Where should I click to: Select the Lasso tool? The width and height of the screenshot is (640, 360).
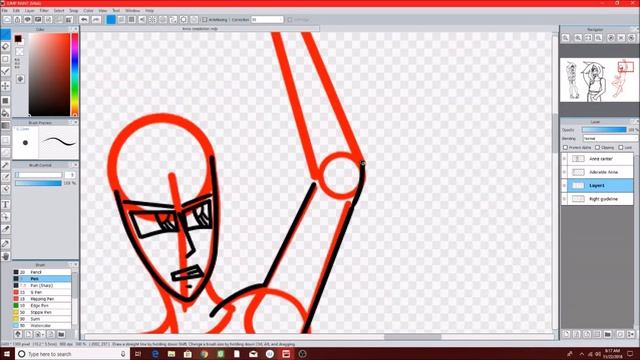tap(6, 153)
